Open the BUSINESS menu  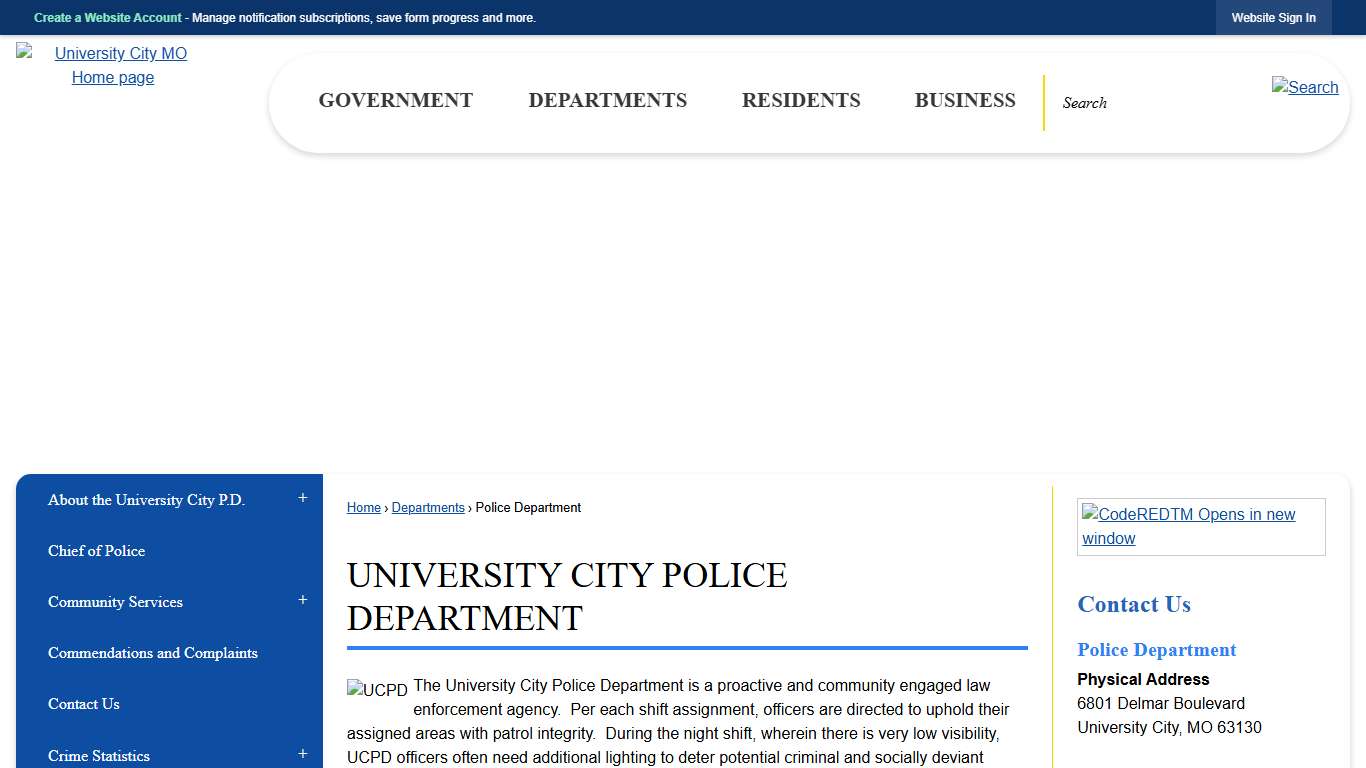[x=965, y=100]
